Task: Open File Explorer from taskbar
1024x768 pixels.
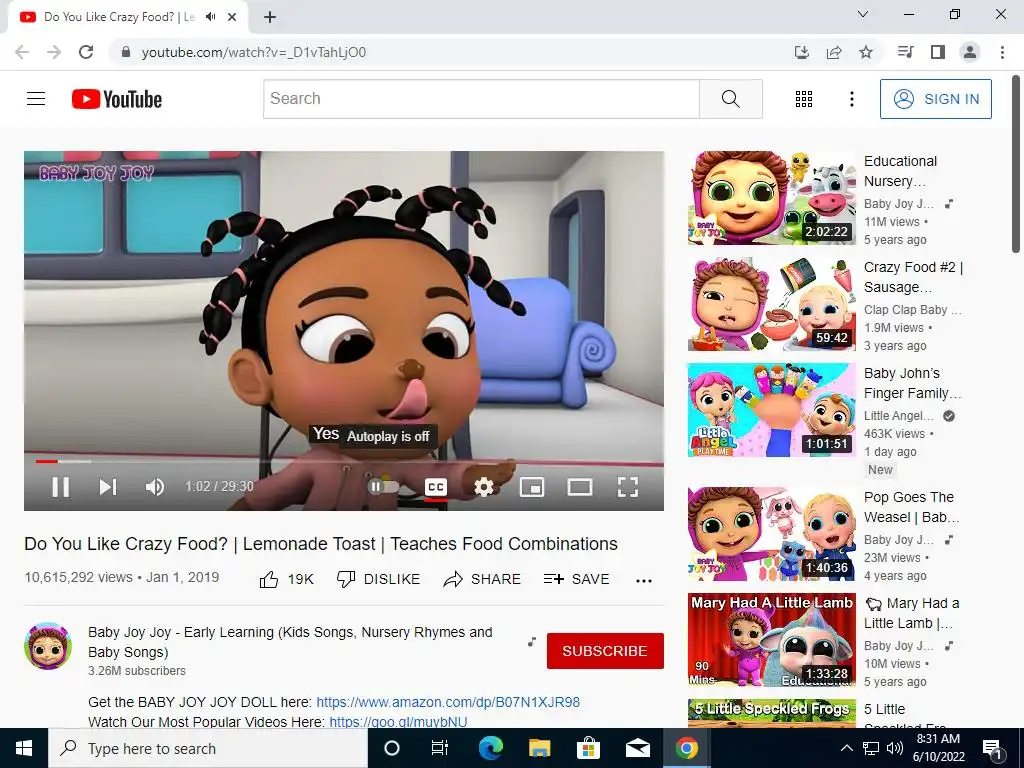Action: pos(539,748)
